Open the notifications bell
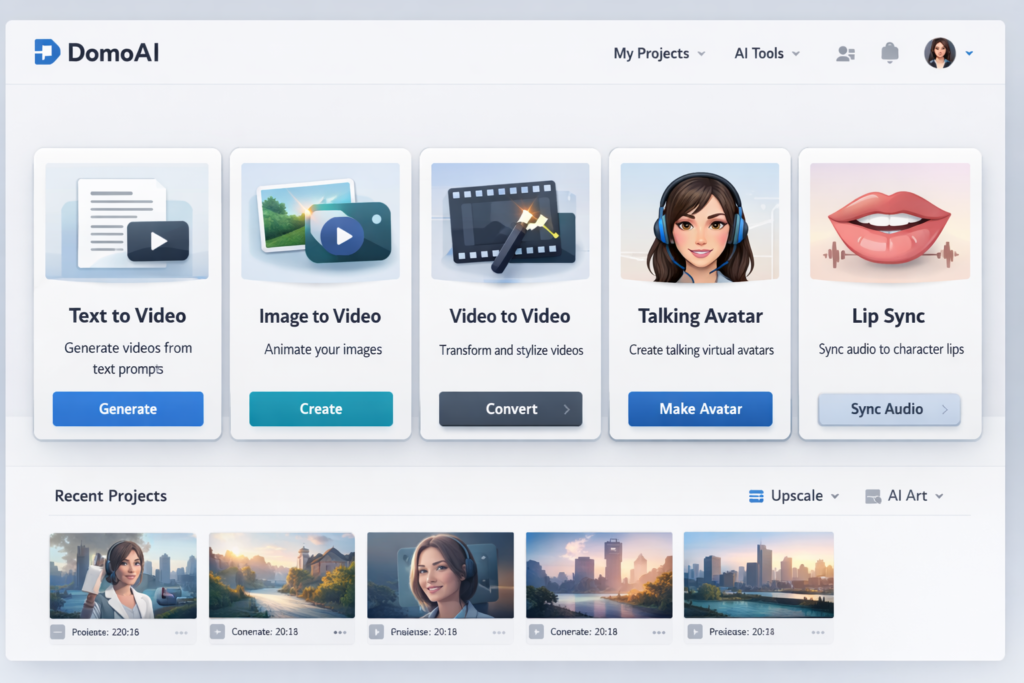This screenshot has width=1024, height=683. 889,52
